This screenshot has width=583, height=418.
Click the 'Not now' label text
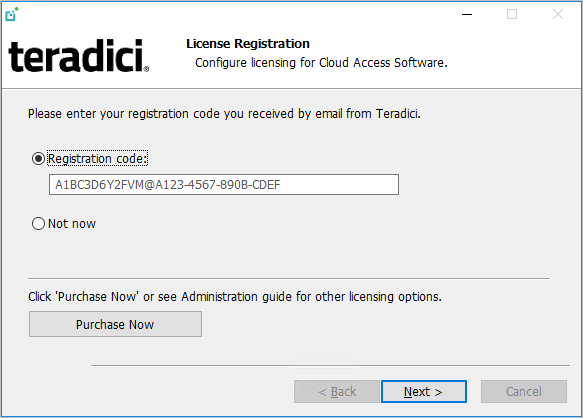point(72,224)
